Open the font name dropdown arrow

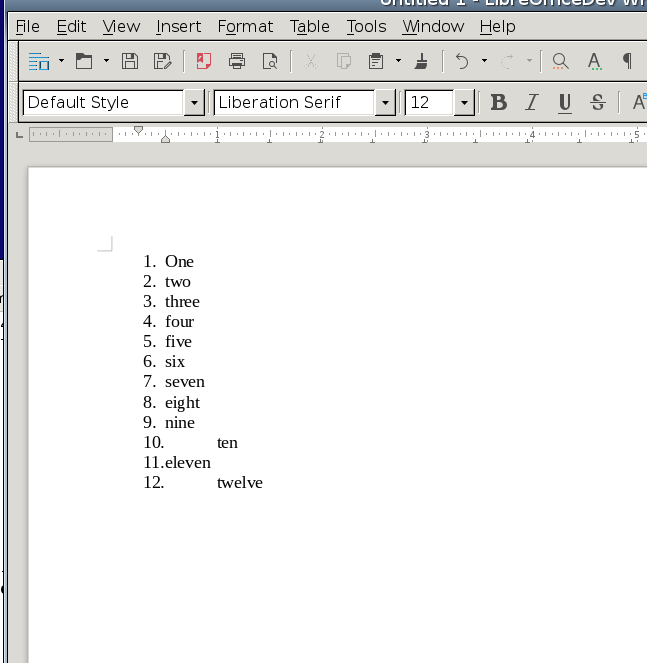[385, 102]
